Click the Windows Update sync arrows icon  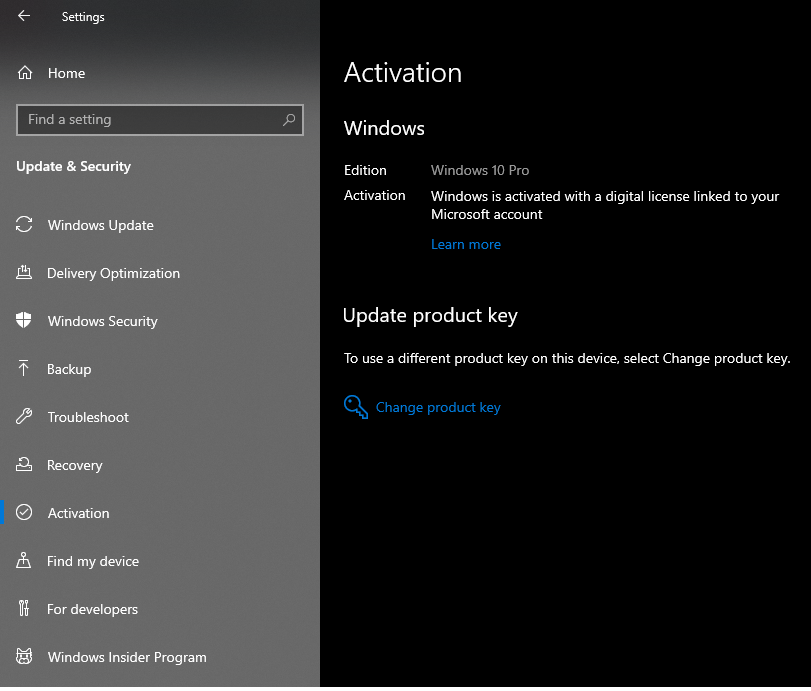(24, 225)
